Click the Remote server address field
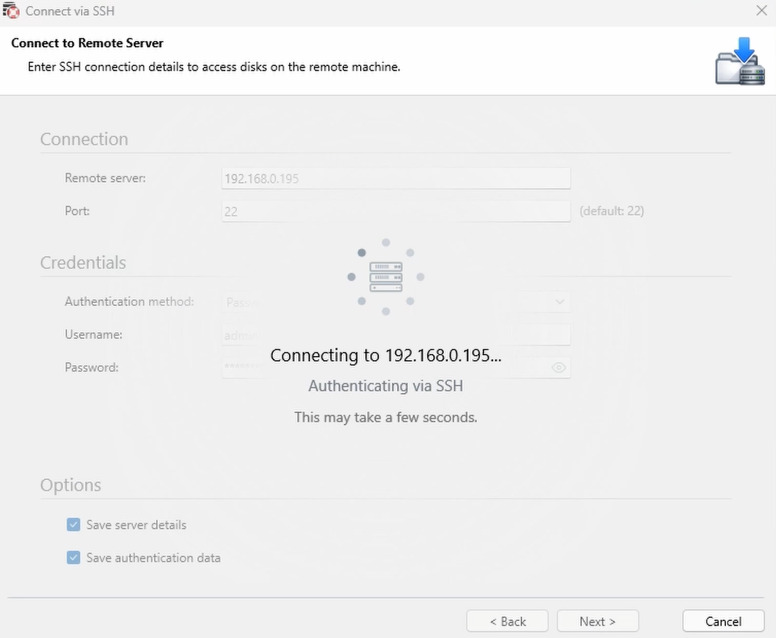Image resolution: width=776 pixels, height=638 pixels. point(396,178)
